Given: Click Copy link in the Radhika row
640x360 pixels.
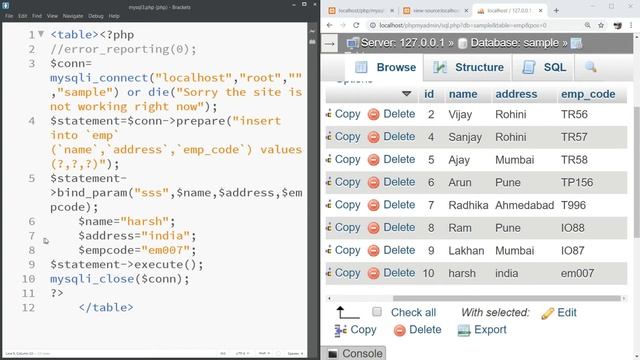Looking at the screenshot, I should coord(347,205).
